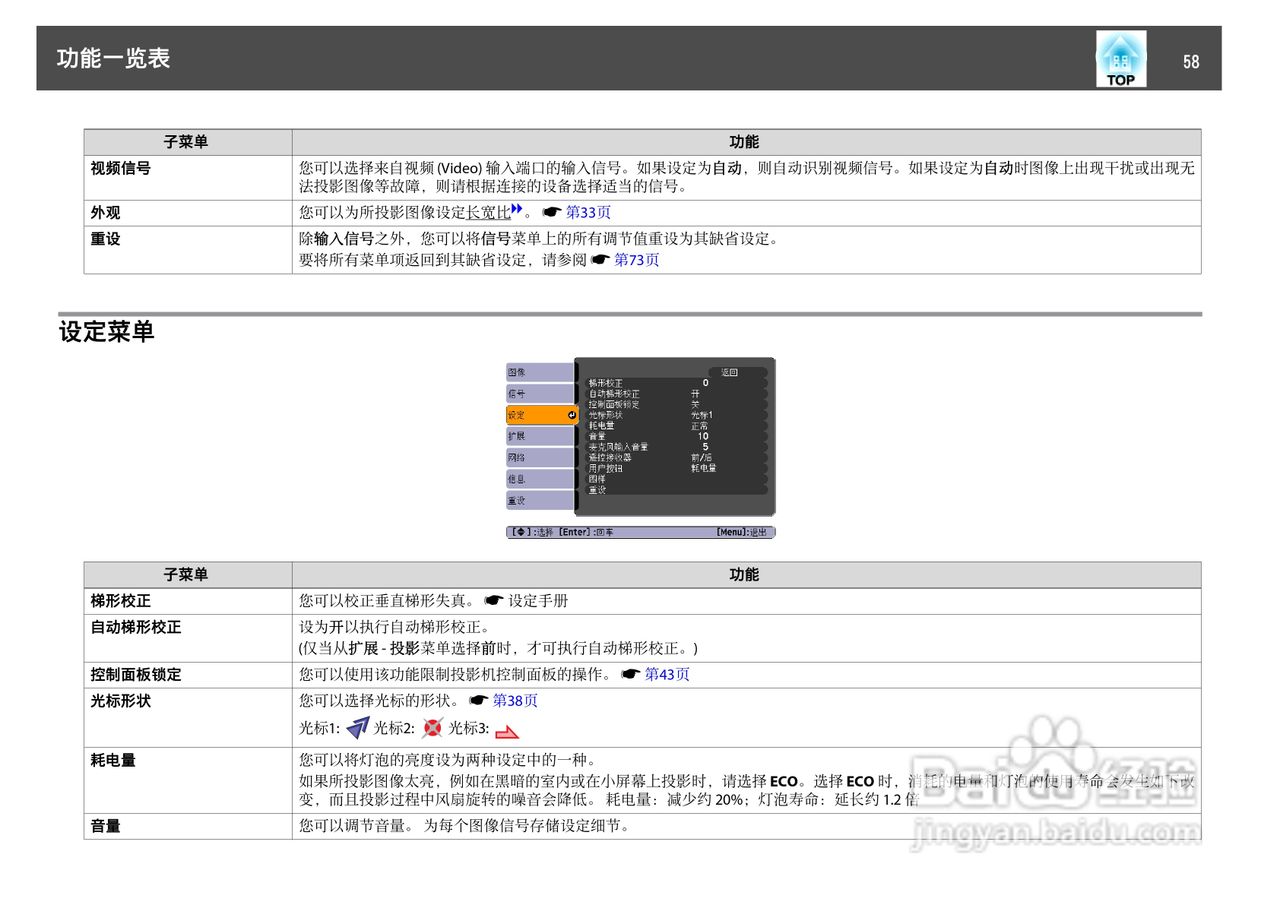Choose 用户按钮 row in projector menu
Screen dimensions: 1280x905
(676, 468)
